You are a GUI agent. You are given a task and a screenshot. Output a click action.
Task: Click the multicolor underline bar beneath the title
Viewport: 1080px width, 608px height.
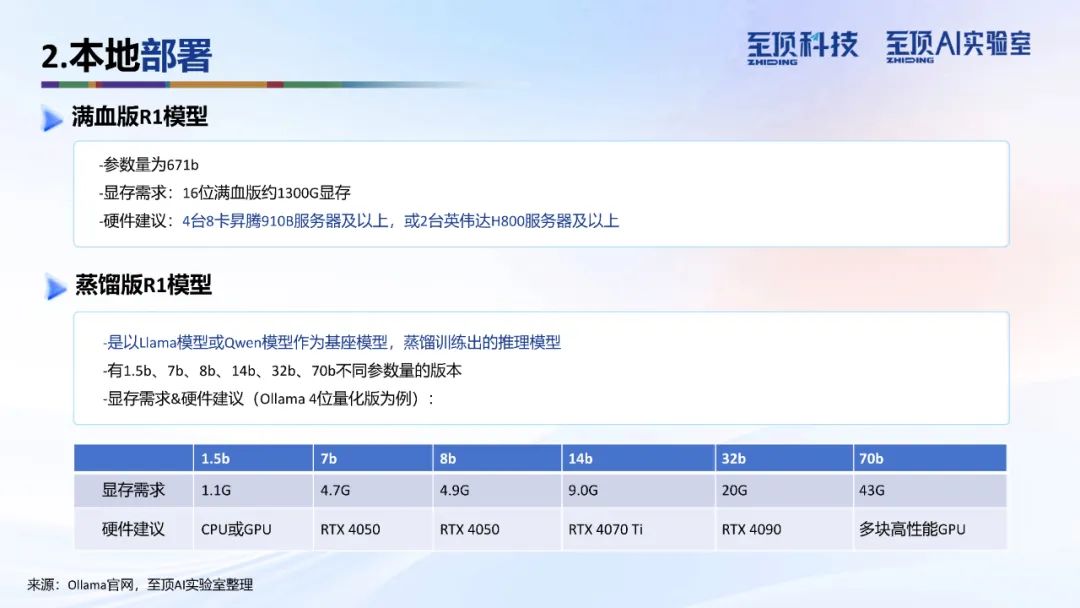[x=262, y=85]
